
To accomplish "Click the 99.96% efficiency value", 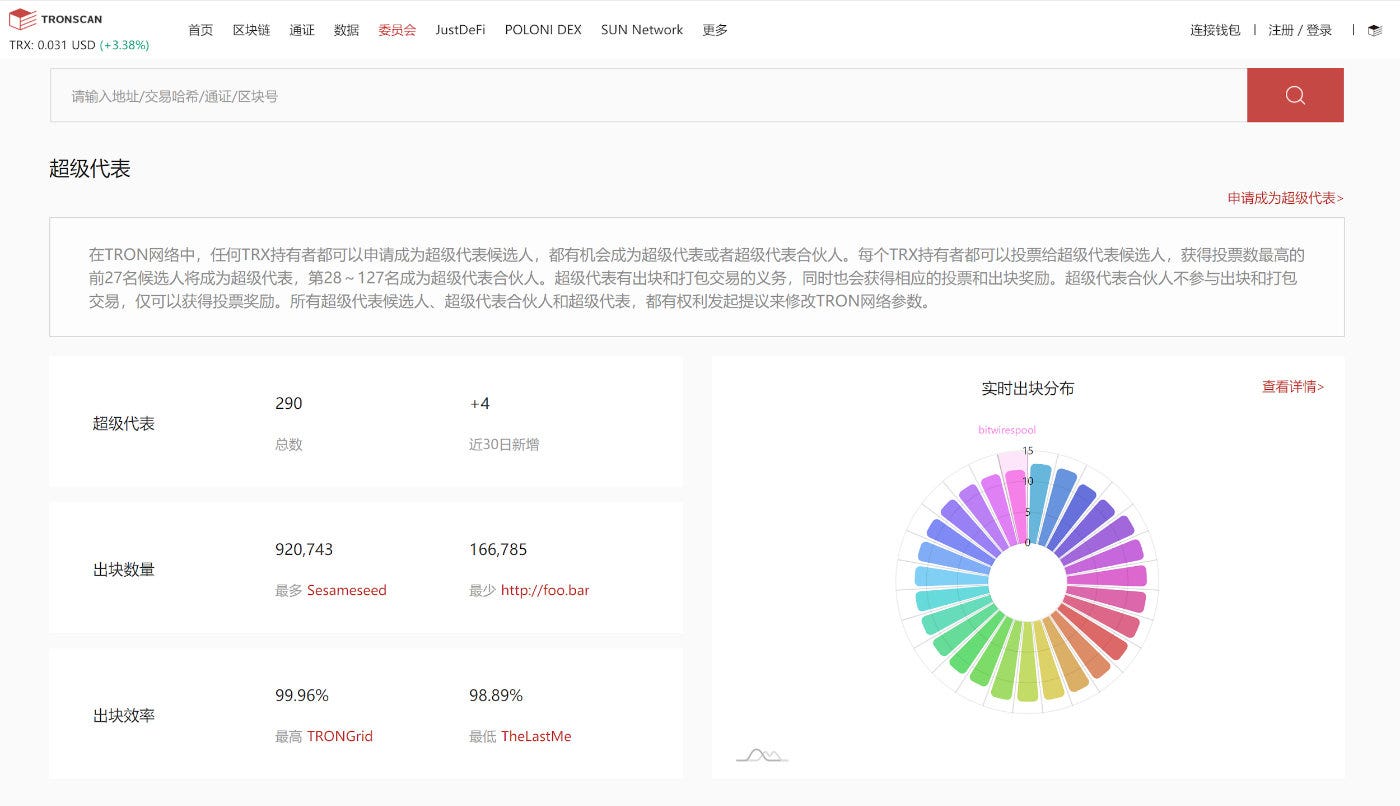I will [302, 696].
